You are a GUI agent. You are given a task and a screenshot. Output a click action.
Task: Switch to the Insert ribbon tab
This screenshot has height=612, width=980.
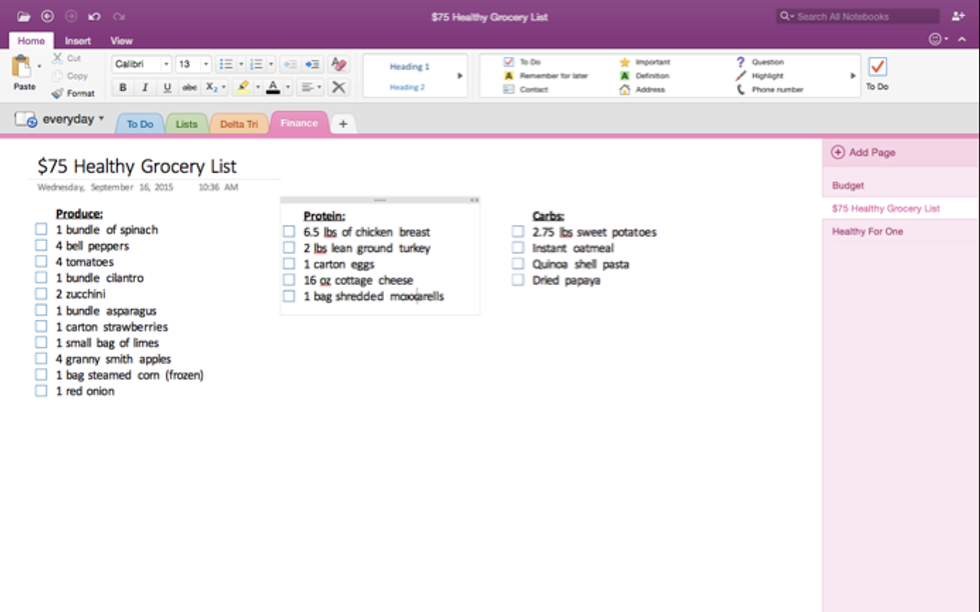pyautogui.click(x=78, y=41)
